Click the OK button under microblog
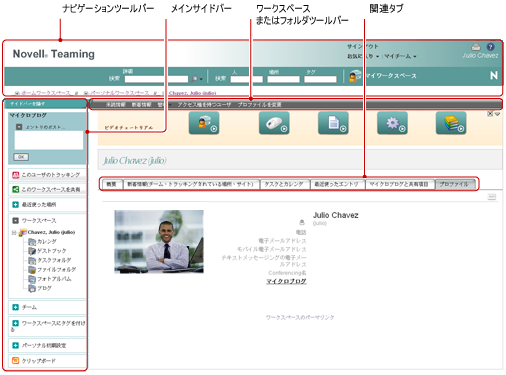Viewport: 506px width, 375px height. [x=21, y=157]
